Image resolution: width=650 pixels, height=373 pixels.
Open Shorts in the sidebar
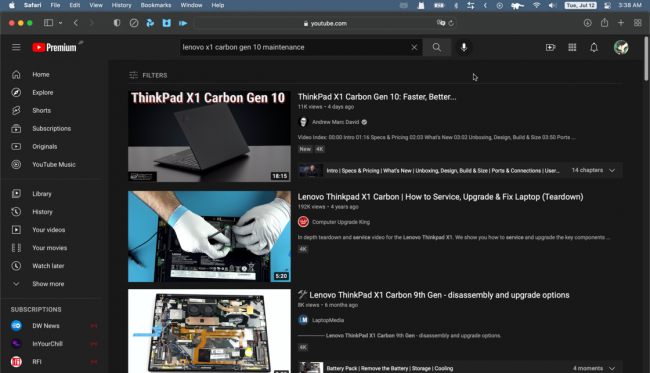pyautogui.click(x=41, y=111)
